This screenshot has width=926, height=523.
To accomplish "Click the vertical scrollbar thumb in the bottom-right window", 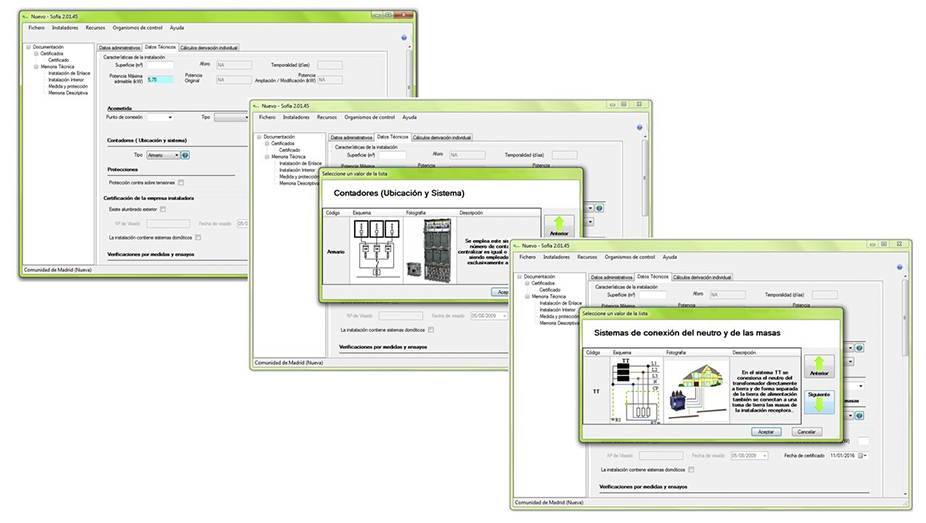I will pyautogui.click(x=904, y=318).
